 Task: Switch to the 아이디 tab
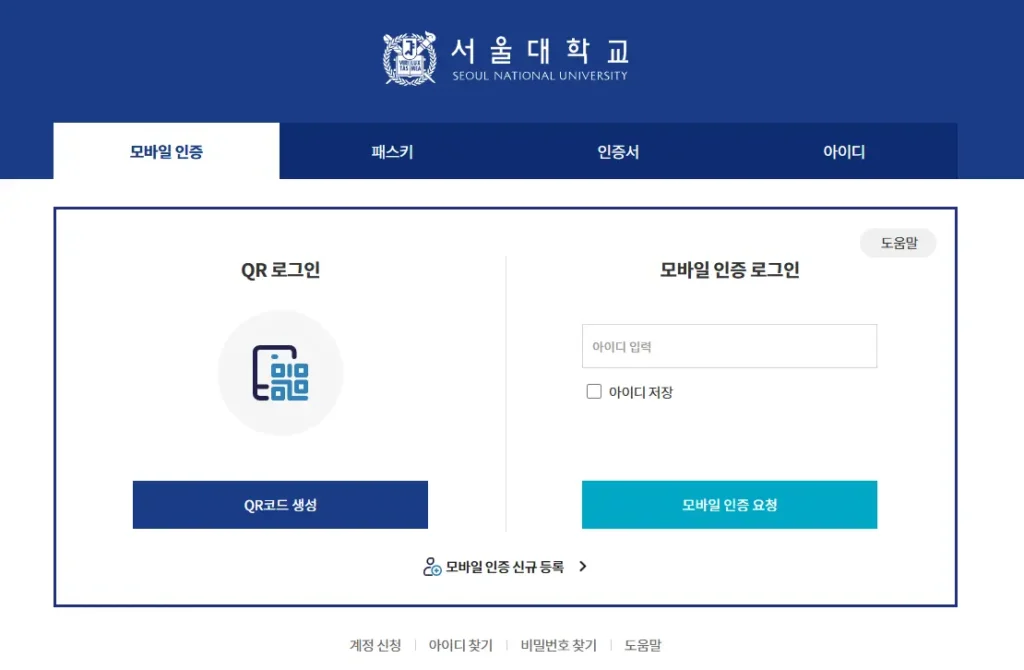[844, 151]
